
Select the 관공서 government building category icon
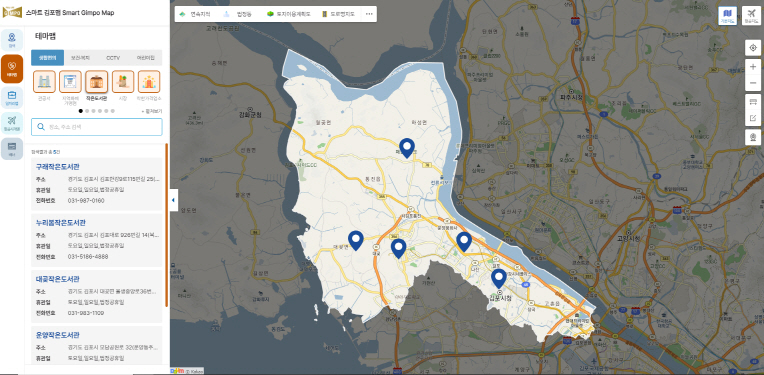tap(44, 81)
